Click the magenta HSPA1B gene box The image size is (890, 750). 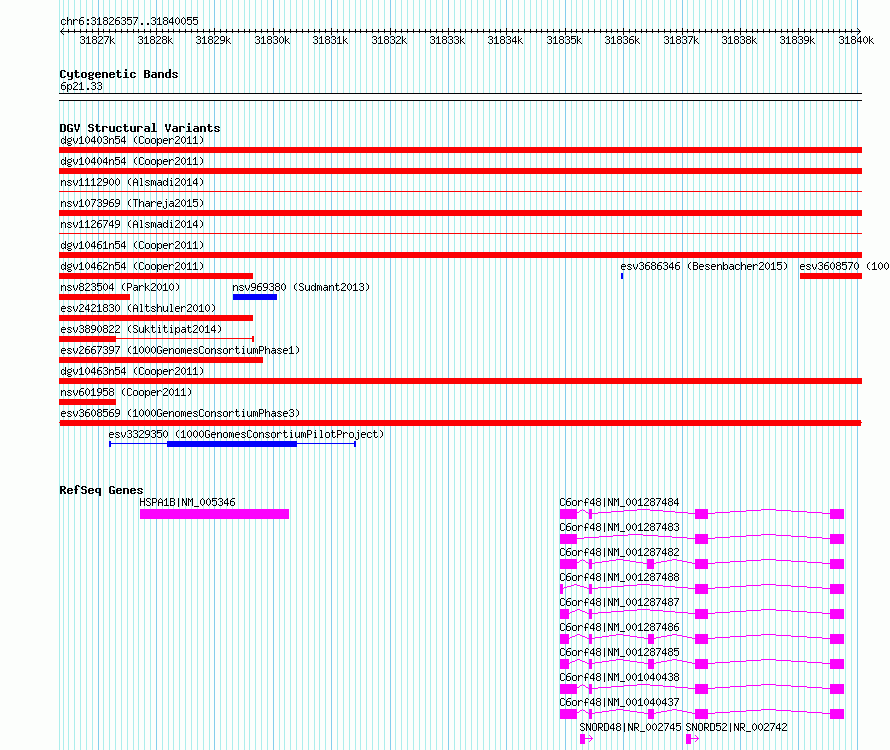point(215,514)
